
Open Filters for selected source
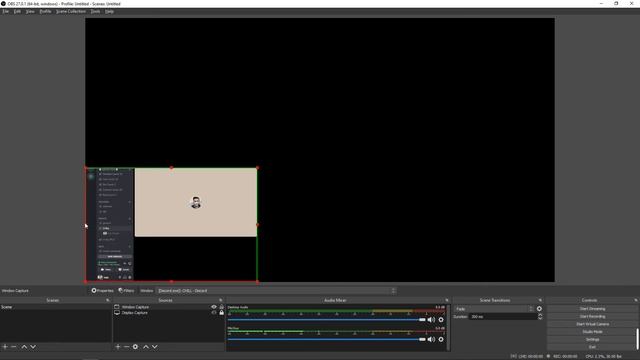(x=127, y=291)
